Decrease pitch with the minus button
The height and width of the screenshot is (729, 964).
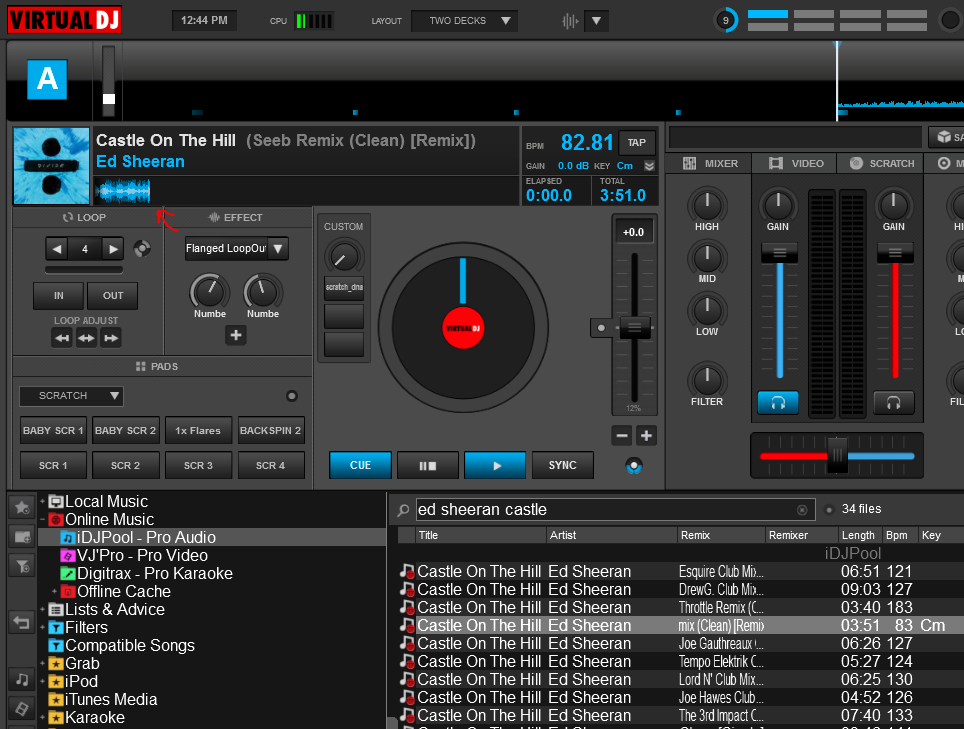pyautogui.click(x=622, y=436)
